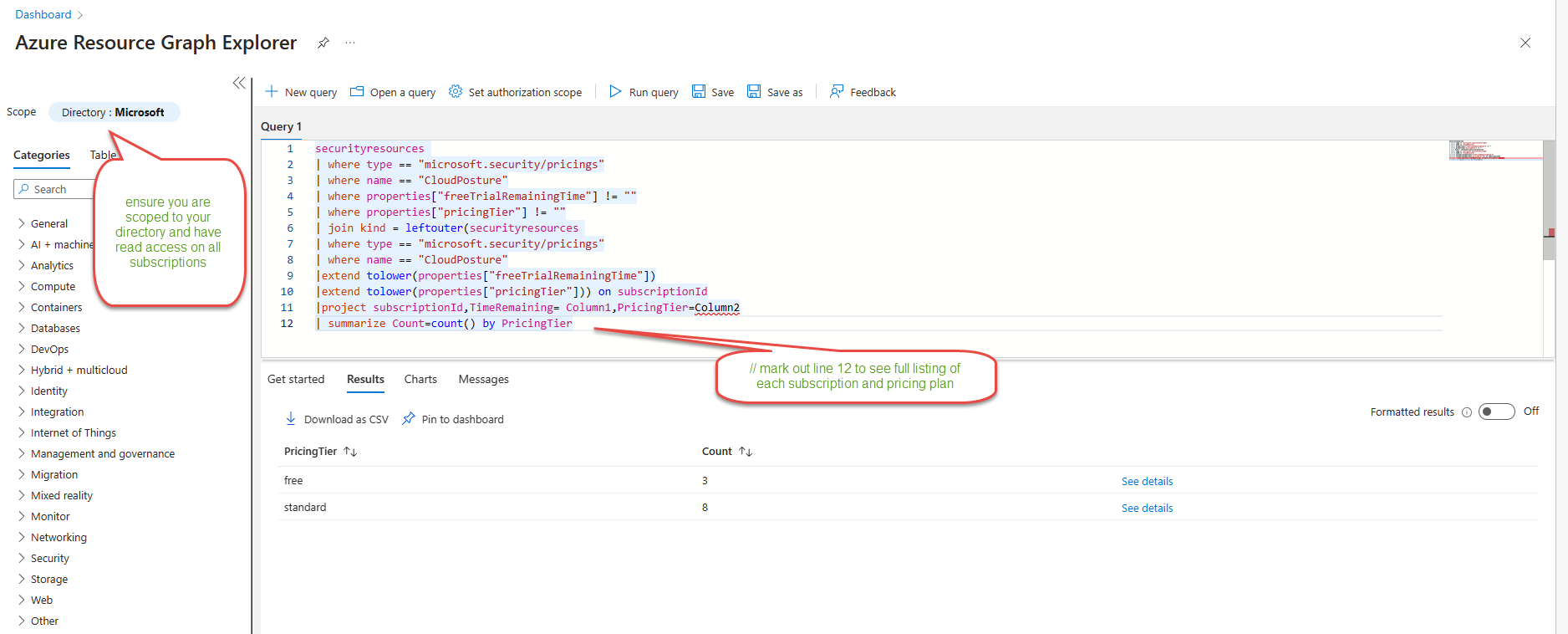The height and width of the screenshot is (634, 1568).
Task: Click line 1 'securityresources' in editor
Action: tap(369, 148)
